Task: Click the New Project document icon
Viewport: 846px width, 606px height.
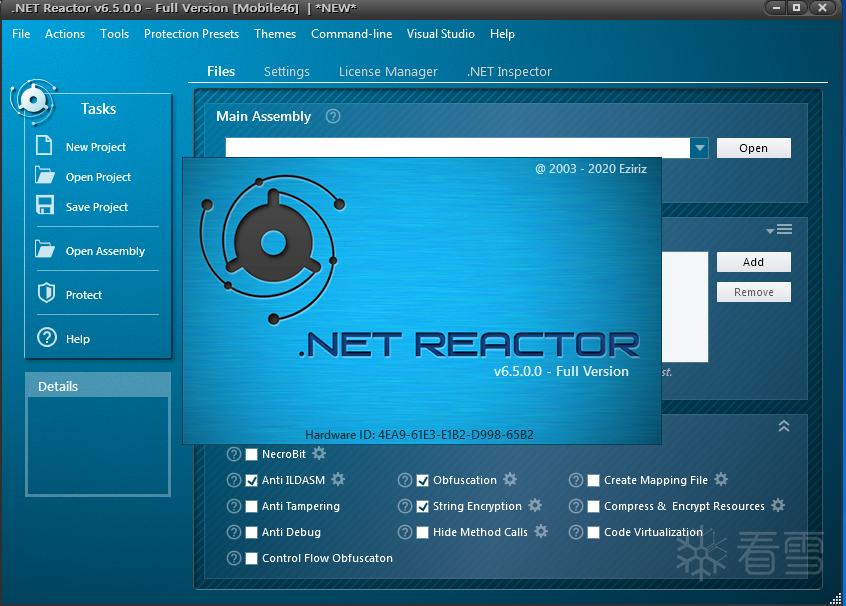Action: coord(44,146)
